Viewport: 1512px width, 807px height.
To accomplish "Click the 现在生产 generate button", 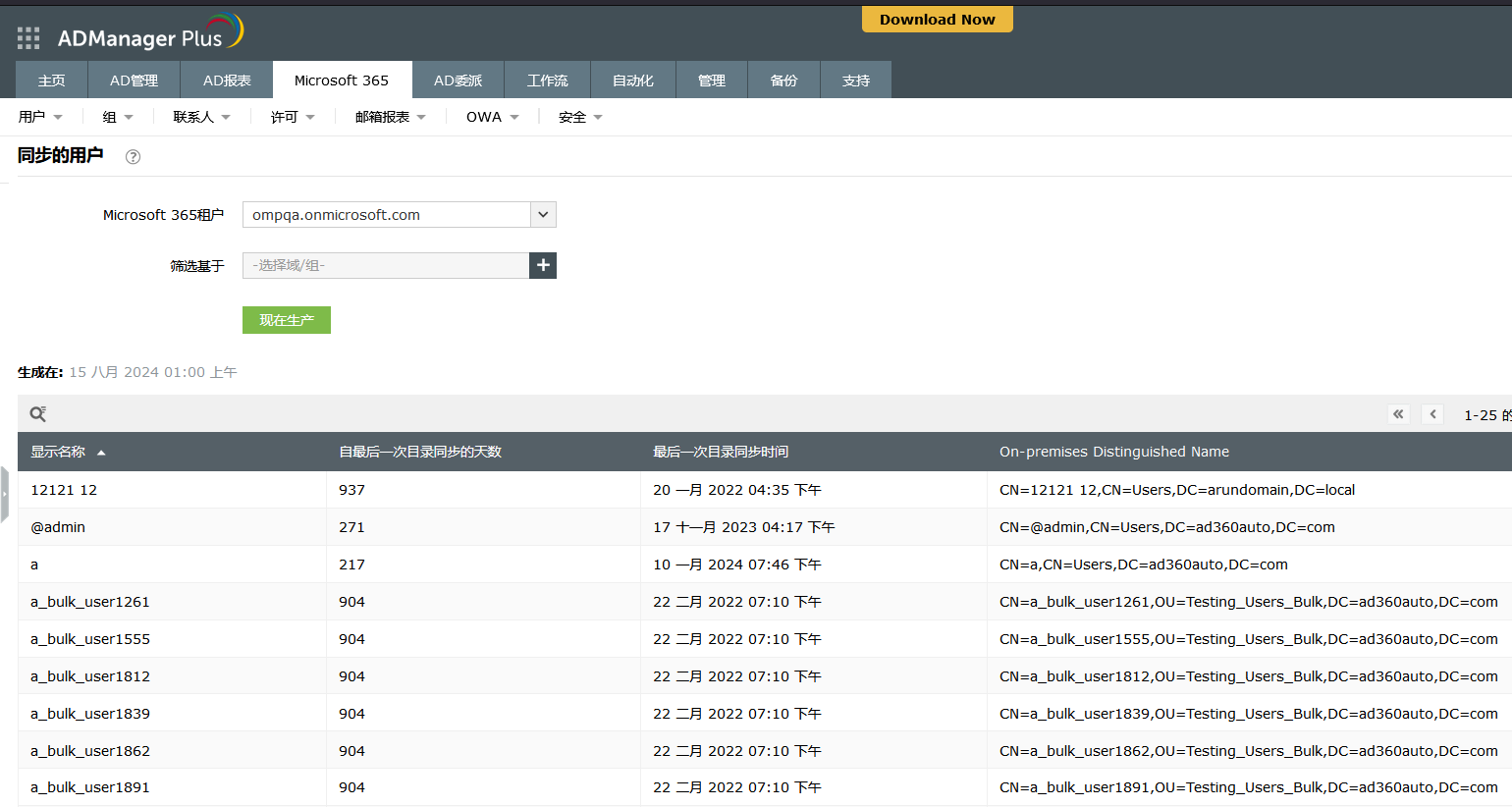I will [x=287, y=320].
